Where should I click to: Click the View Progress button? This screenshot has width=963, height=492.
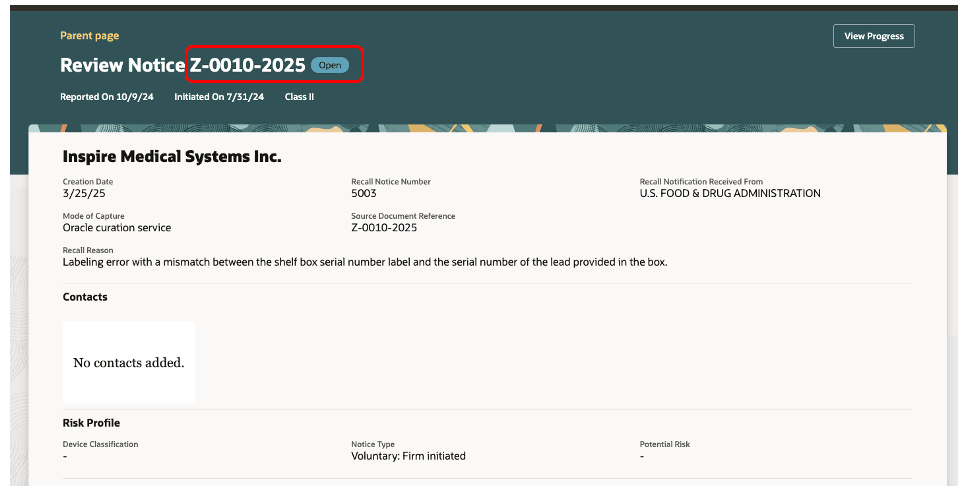873,36
